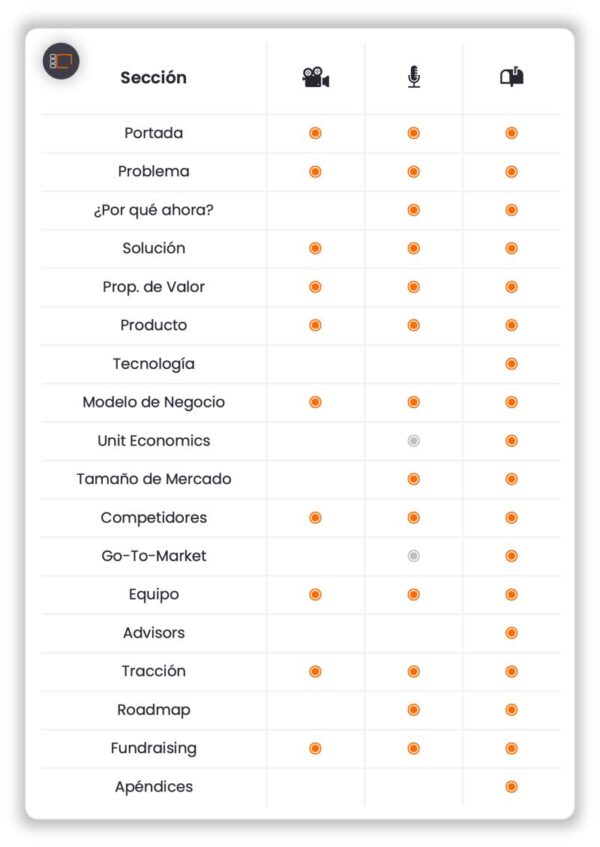Toggle the microphone dot for Equipo

coord(414,595)
